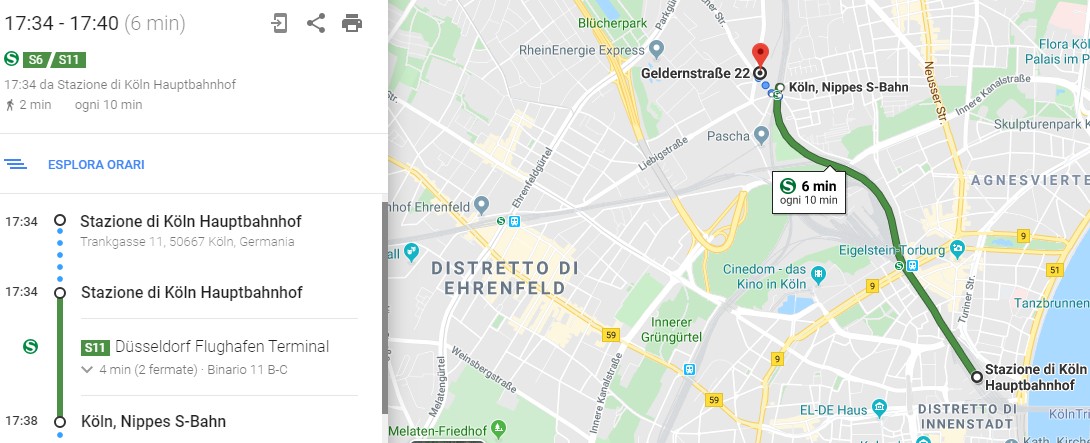
Task: Print the route with printer icon
Action: [352, 24]
